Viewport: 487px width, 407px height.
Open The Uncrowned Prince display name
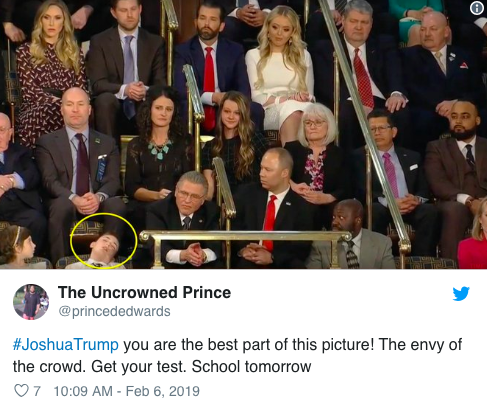point(144,293)
